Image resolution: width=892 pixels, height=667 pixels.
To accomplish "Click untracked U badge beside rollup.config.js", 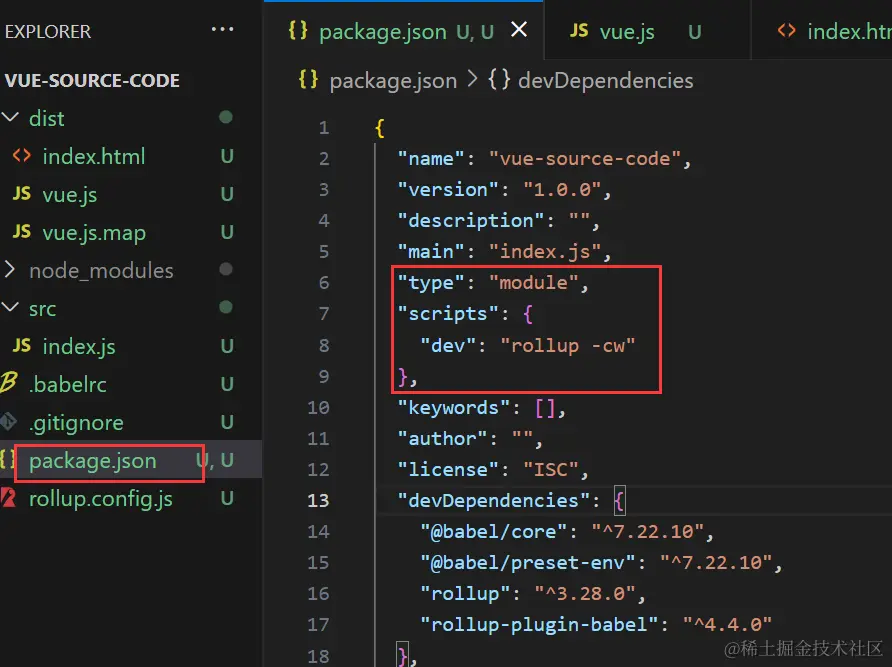I will [x=227, y=498].
